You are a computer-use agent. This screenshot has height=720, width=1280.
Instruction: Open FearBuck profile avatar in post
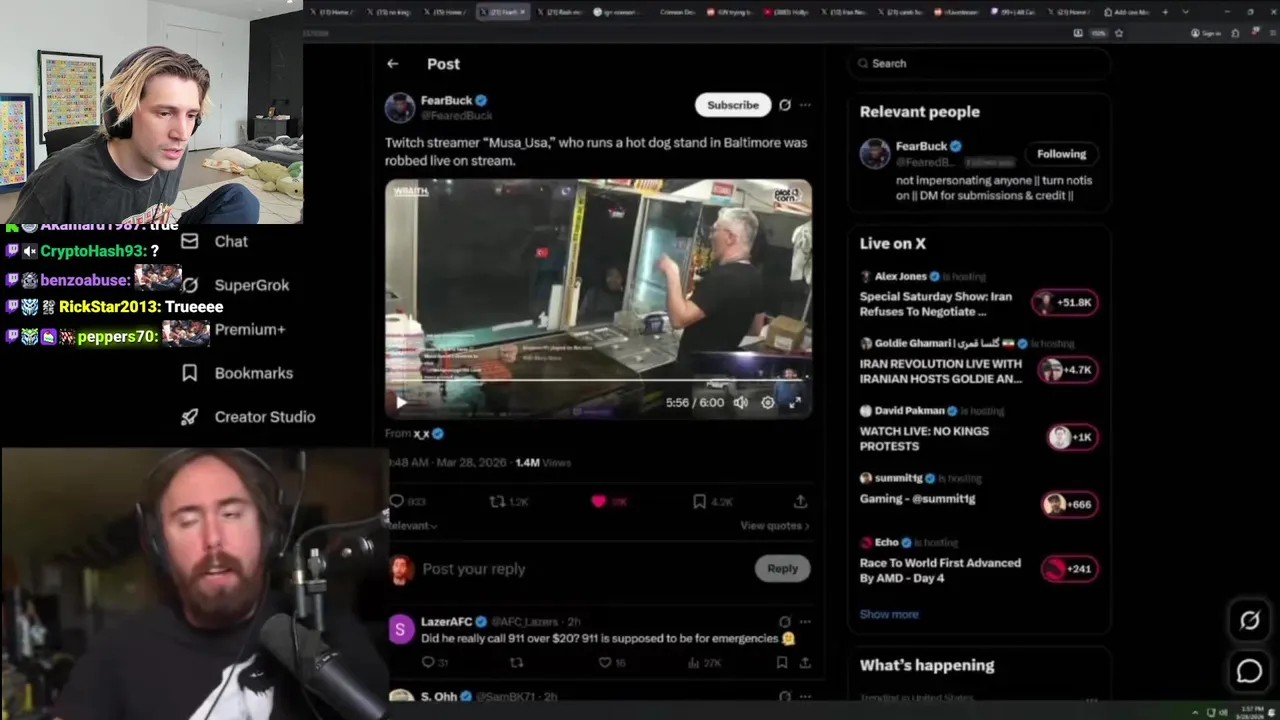point(400,107)
